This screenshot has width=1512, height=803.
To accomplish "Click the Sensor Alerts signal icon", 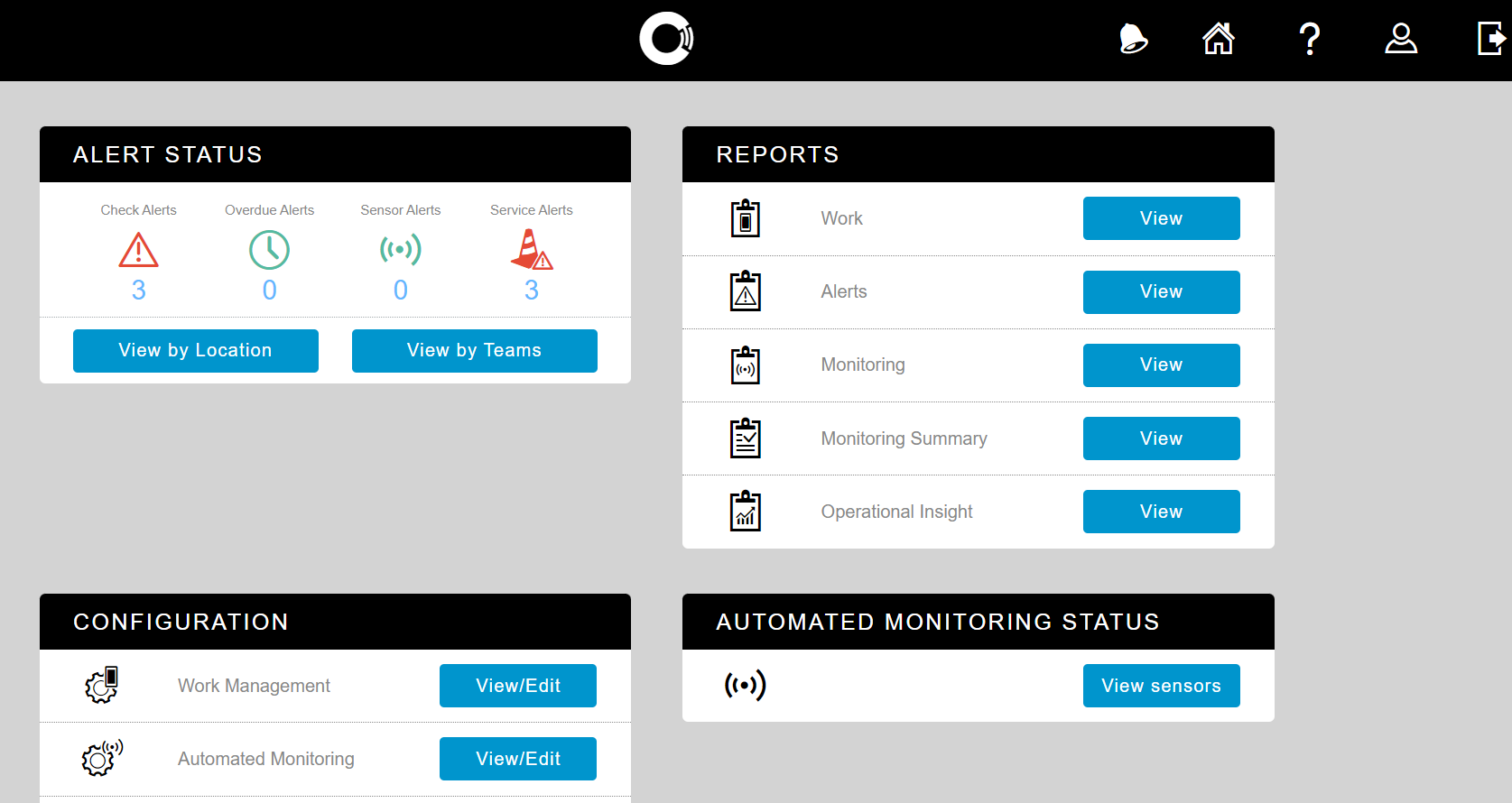I will [401, 250].
